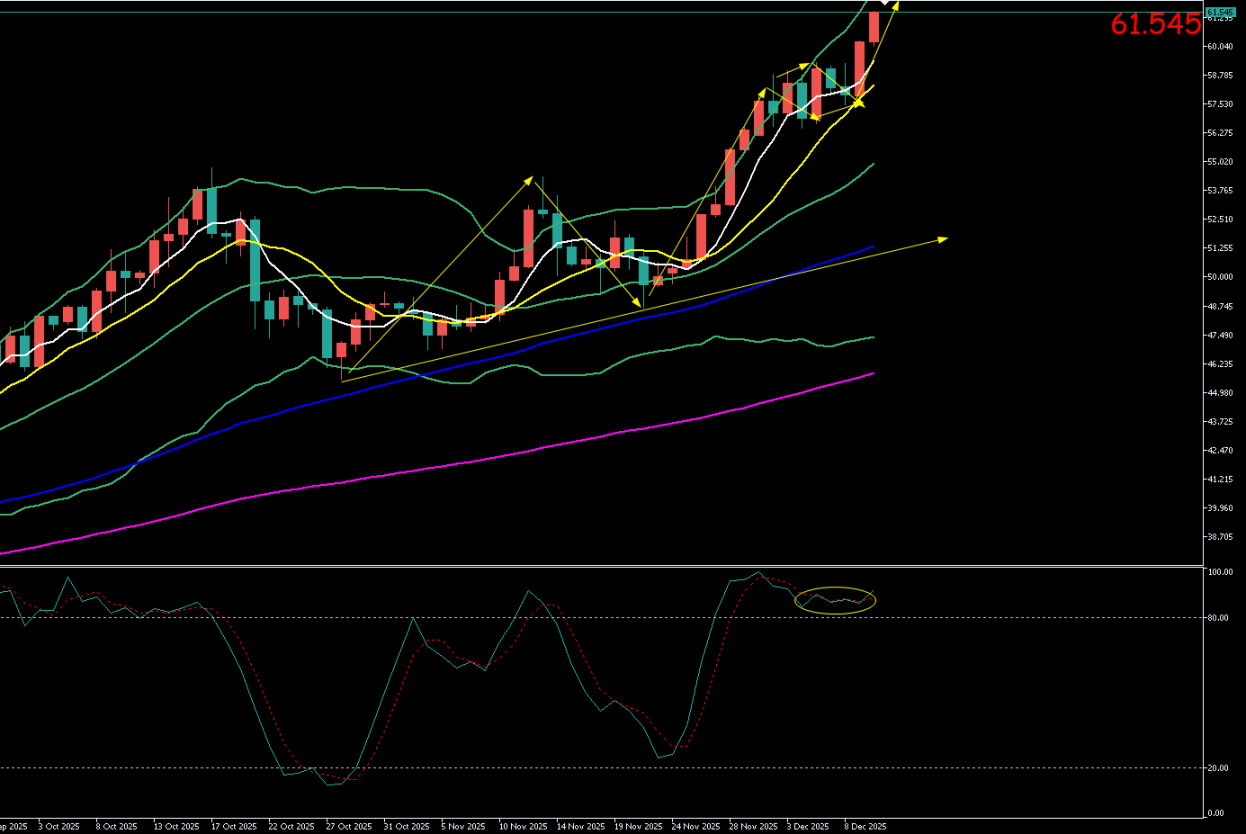
Task: Click the divider between chart and oscillator
Action: [600, 567]
